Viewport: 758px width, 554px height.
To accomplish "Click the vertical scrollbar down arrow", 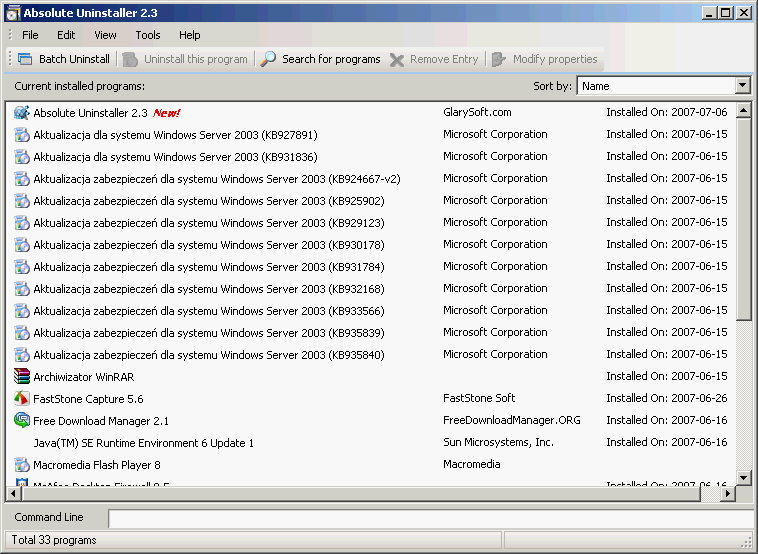I will tap(743, 478).
